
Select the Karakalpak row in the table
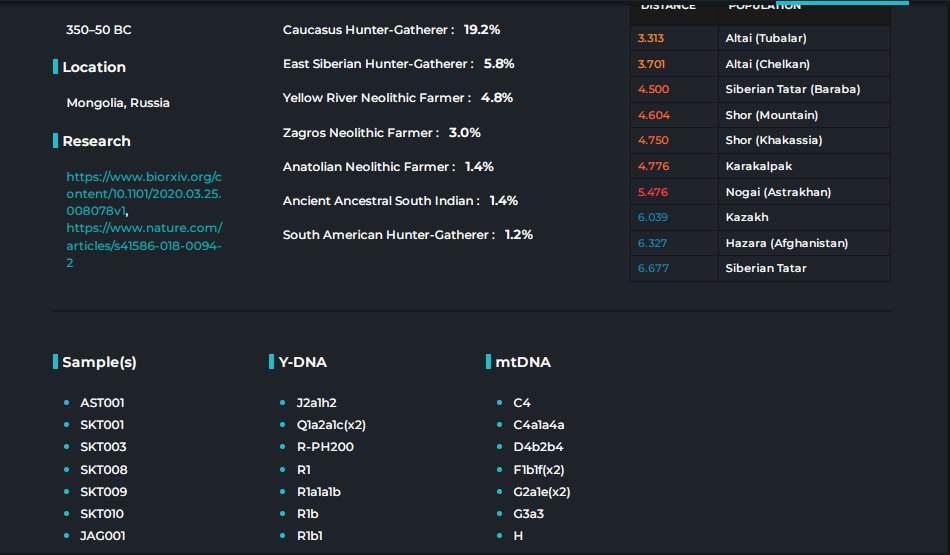[758, 166]
